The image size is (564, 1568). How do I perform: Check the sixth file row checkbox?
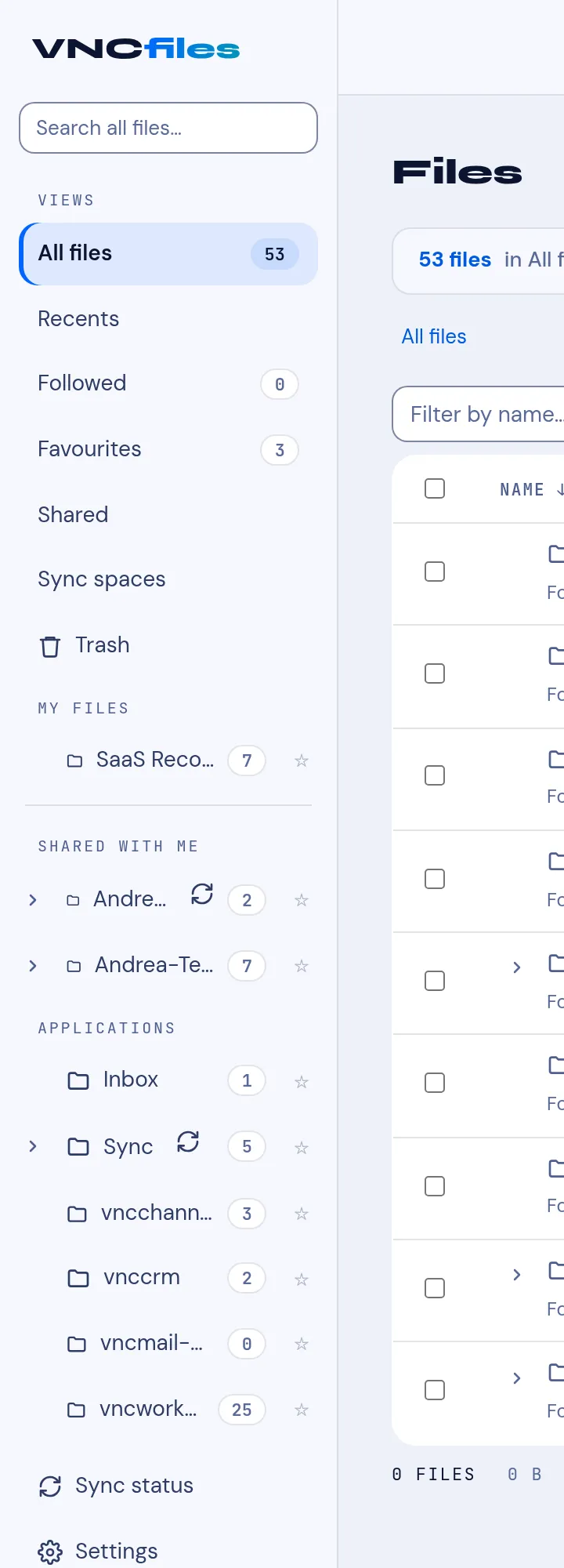coord(435,1083)
